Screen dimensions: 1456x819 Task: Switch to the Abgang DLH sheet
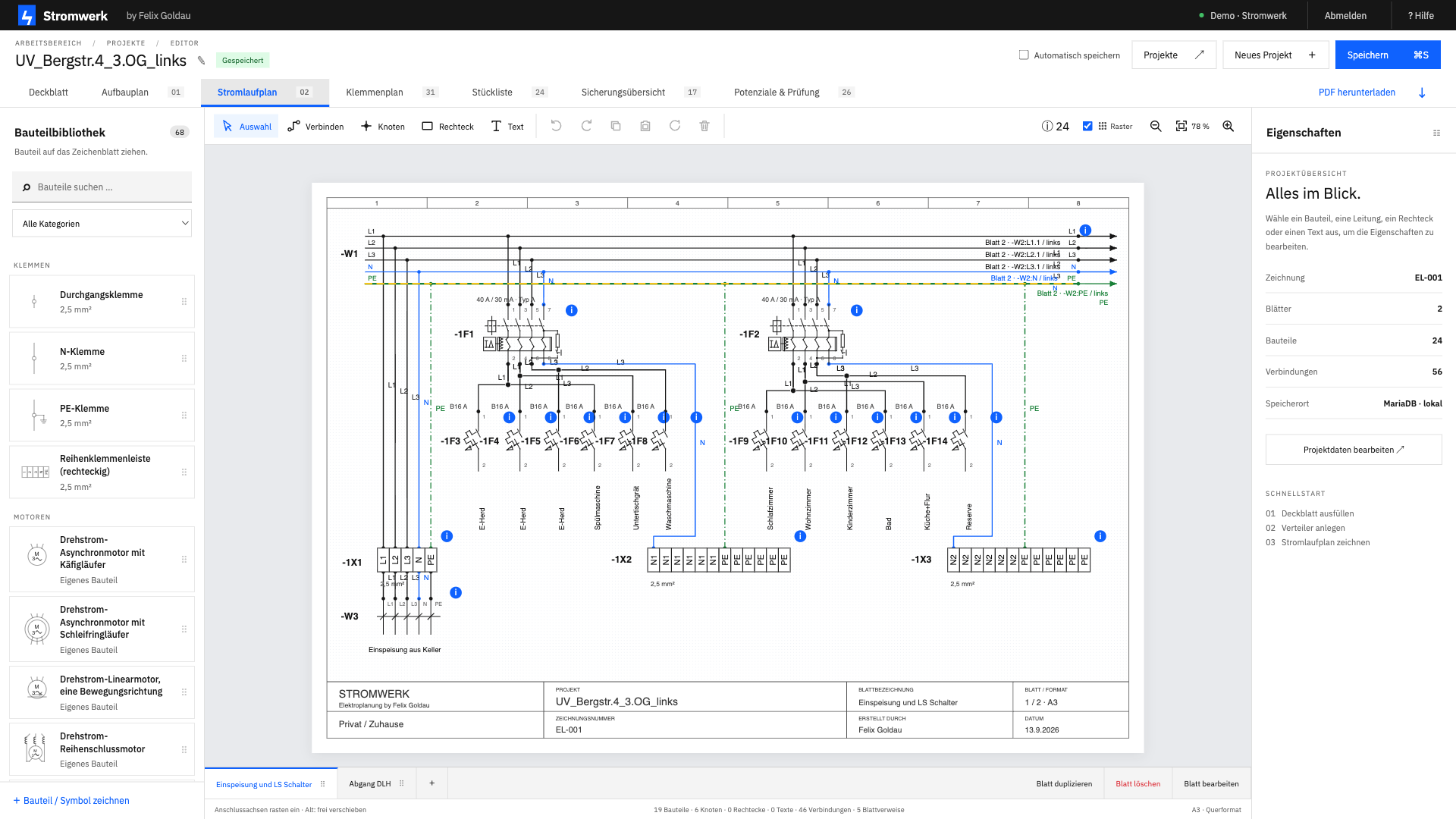point(370,784)
